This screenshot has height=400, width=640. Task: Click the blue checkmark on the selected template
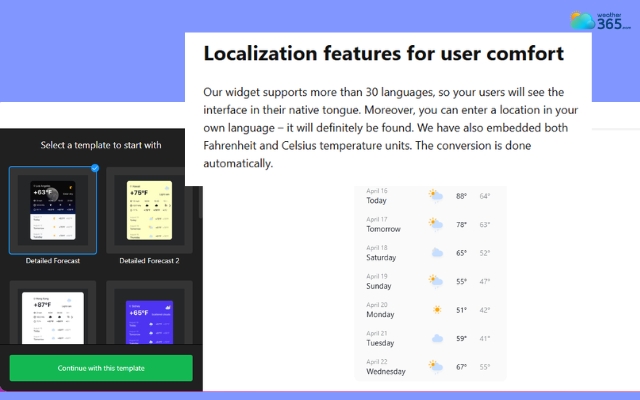pos(95,168)
